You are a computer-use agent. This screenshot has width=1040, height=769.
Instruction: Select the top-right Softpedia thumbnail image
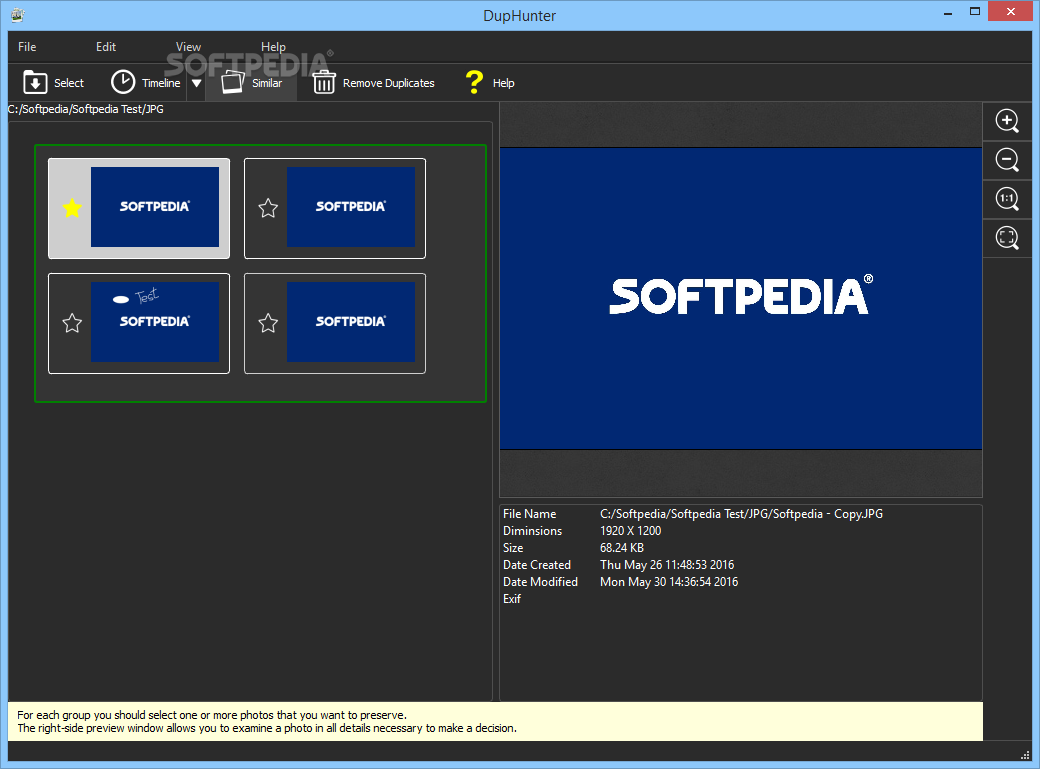[351, 207]
